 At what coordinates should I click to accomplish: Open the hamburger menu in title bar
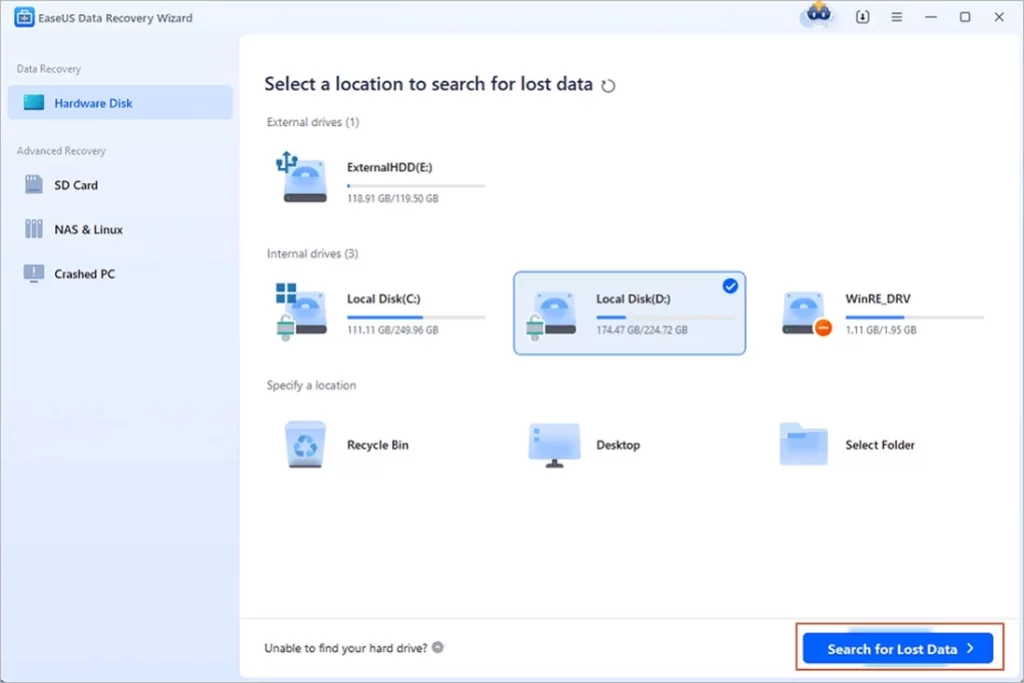897,18
